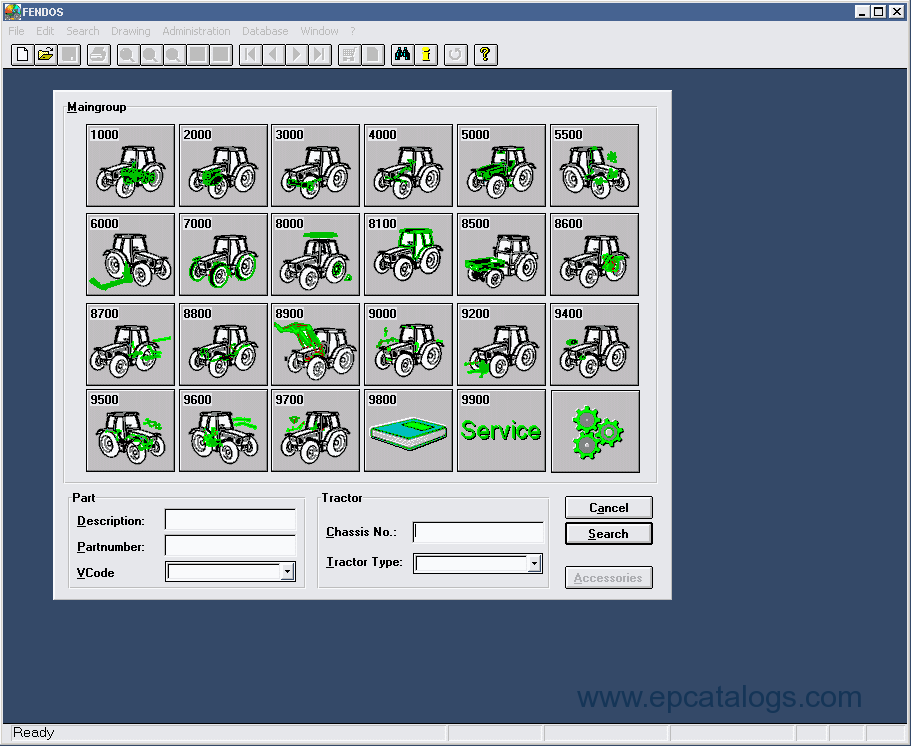
Task: Select maingroup 9000 tile
Action: click(x=408, y=344)
